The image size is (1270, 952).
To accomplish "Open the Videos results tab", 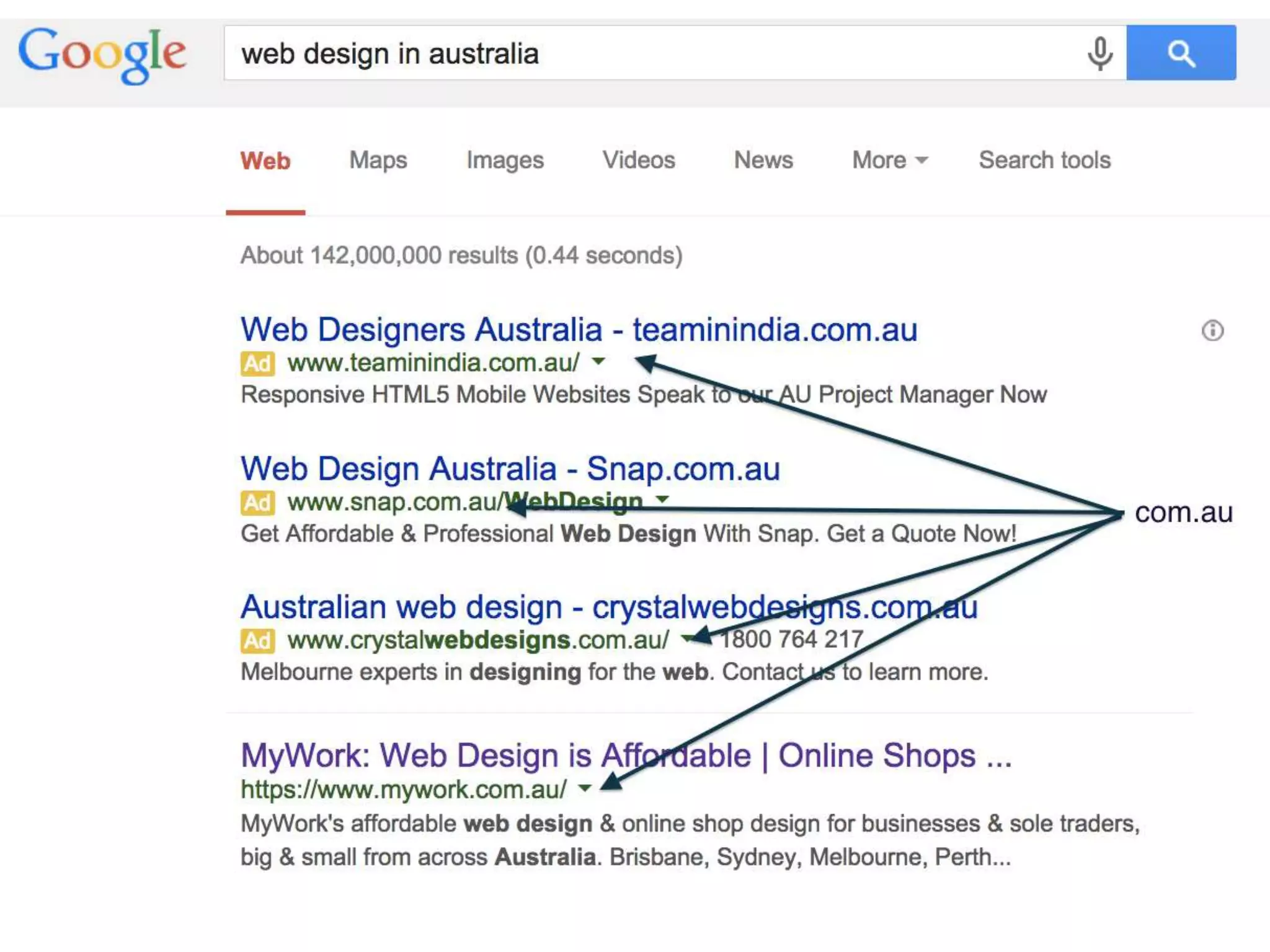I will tap(639, 160).
